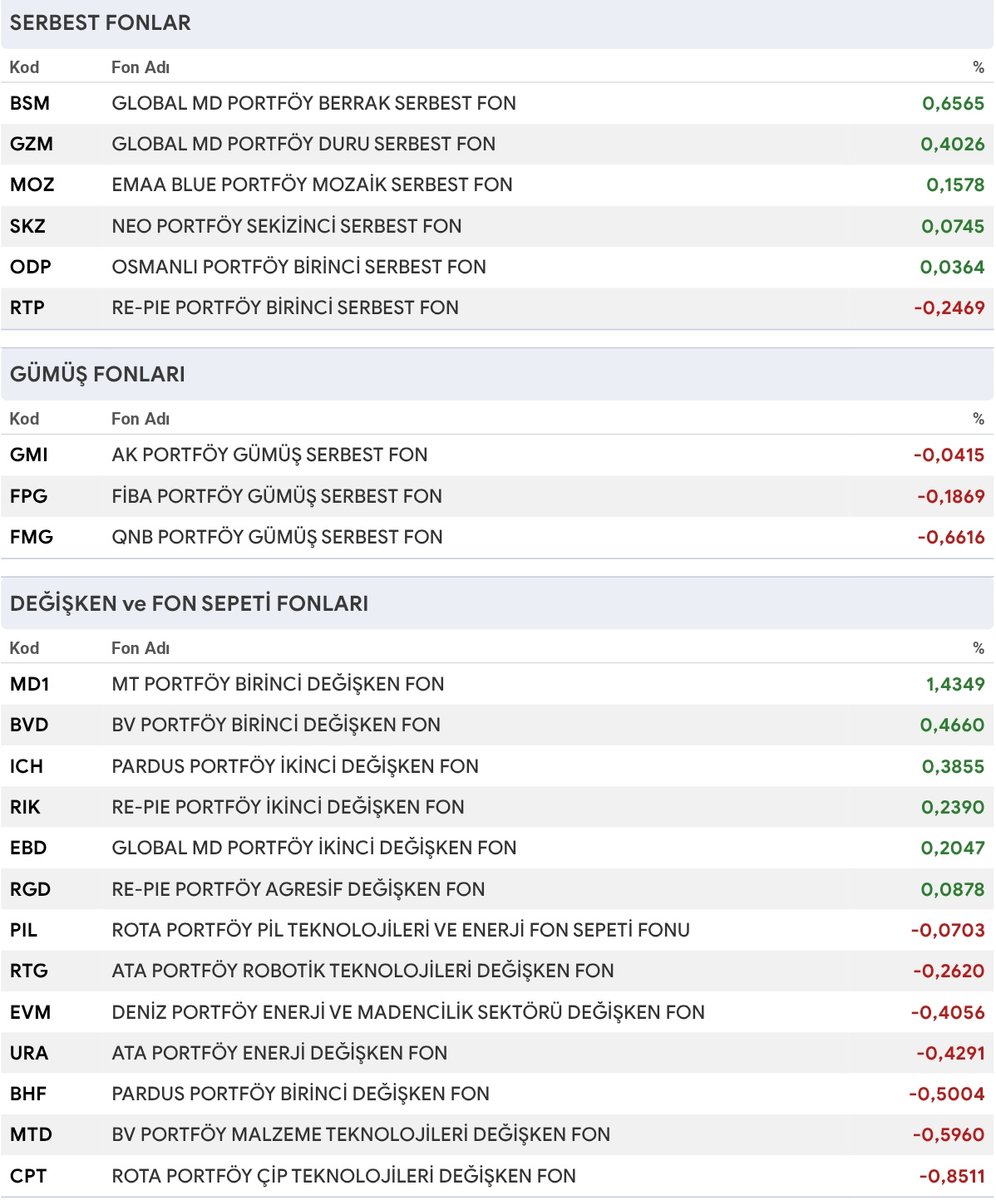The image size is (996, 1200).
Task: Select fund code RIK
Action: [27, 807]
